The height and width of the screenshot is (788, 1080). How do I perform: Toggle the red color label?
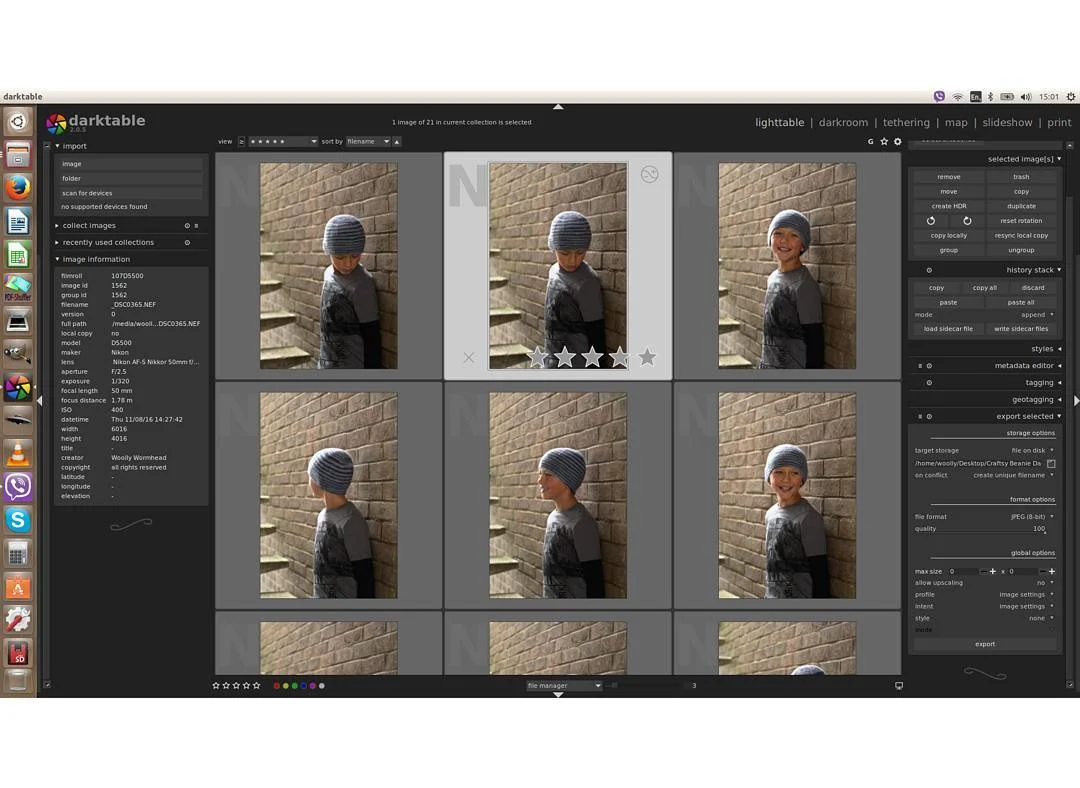click(x=276, y=685)
